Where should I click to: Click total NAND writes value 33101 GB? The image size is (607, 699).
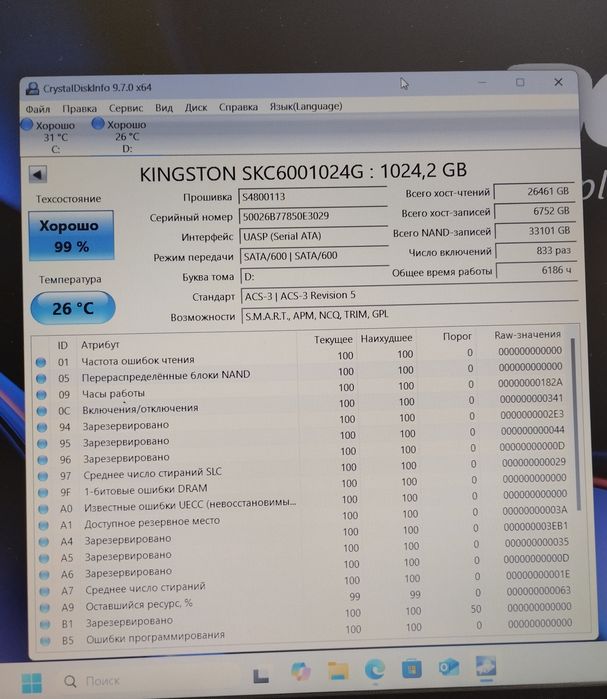tap(535, 231)
